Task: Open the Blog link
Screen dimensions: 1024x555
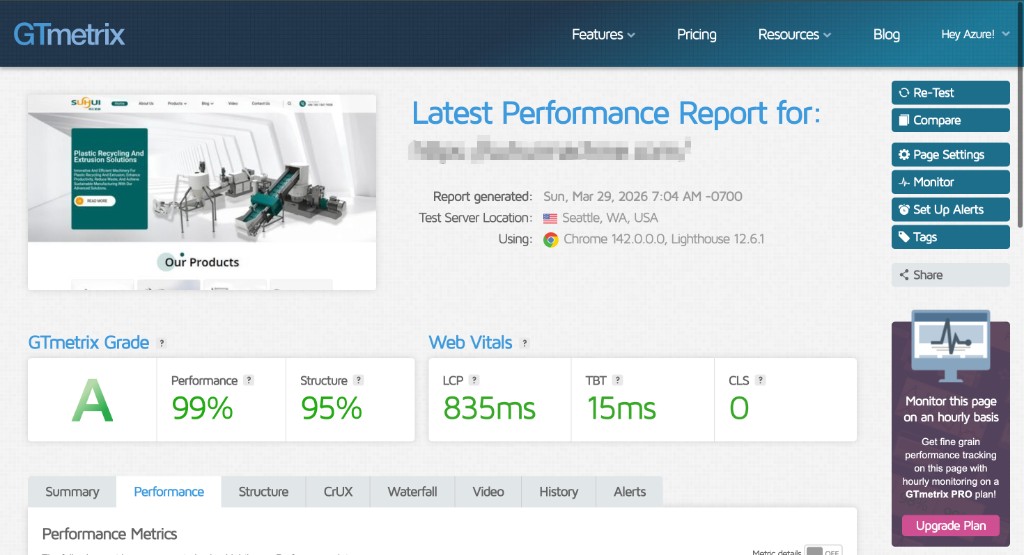Action: 886,35
